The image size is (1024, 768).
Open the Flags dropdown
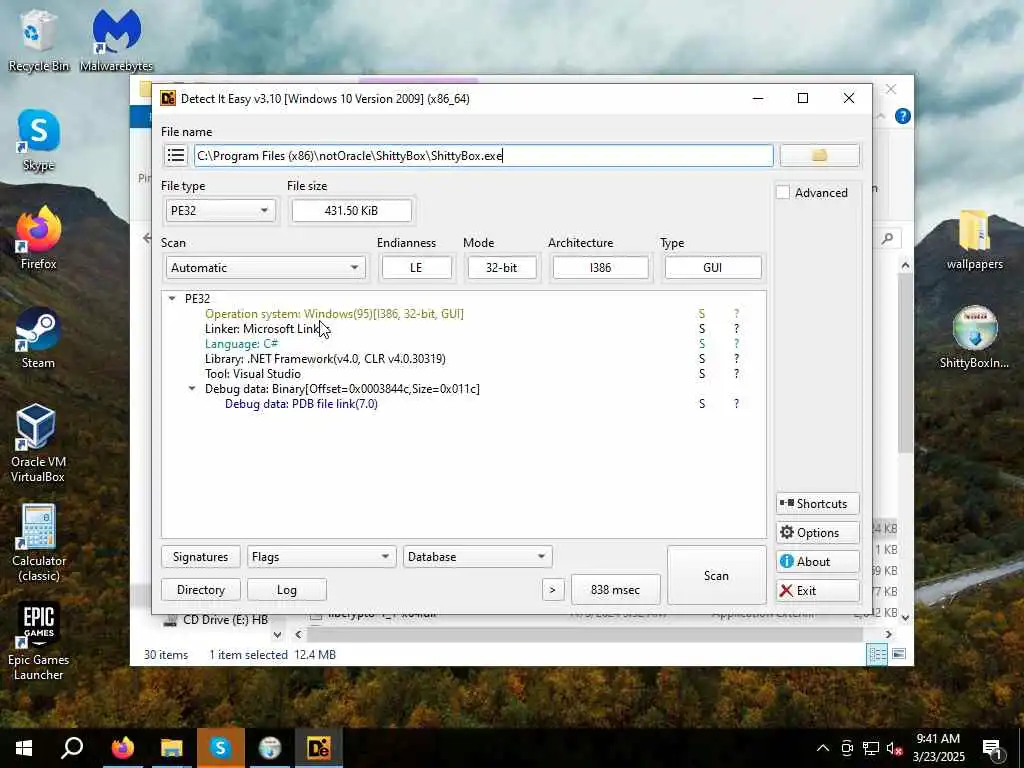321,557
